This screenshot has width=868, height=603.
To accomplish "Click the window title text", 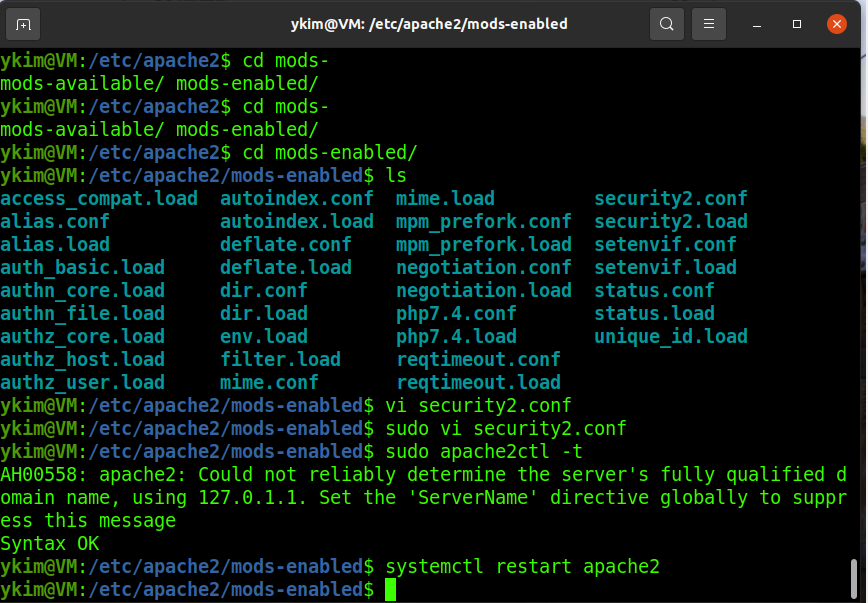I will [429, 24].
